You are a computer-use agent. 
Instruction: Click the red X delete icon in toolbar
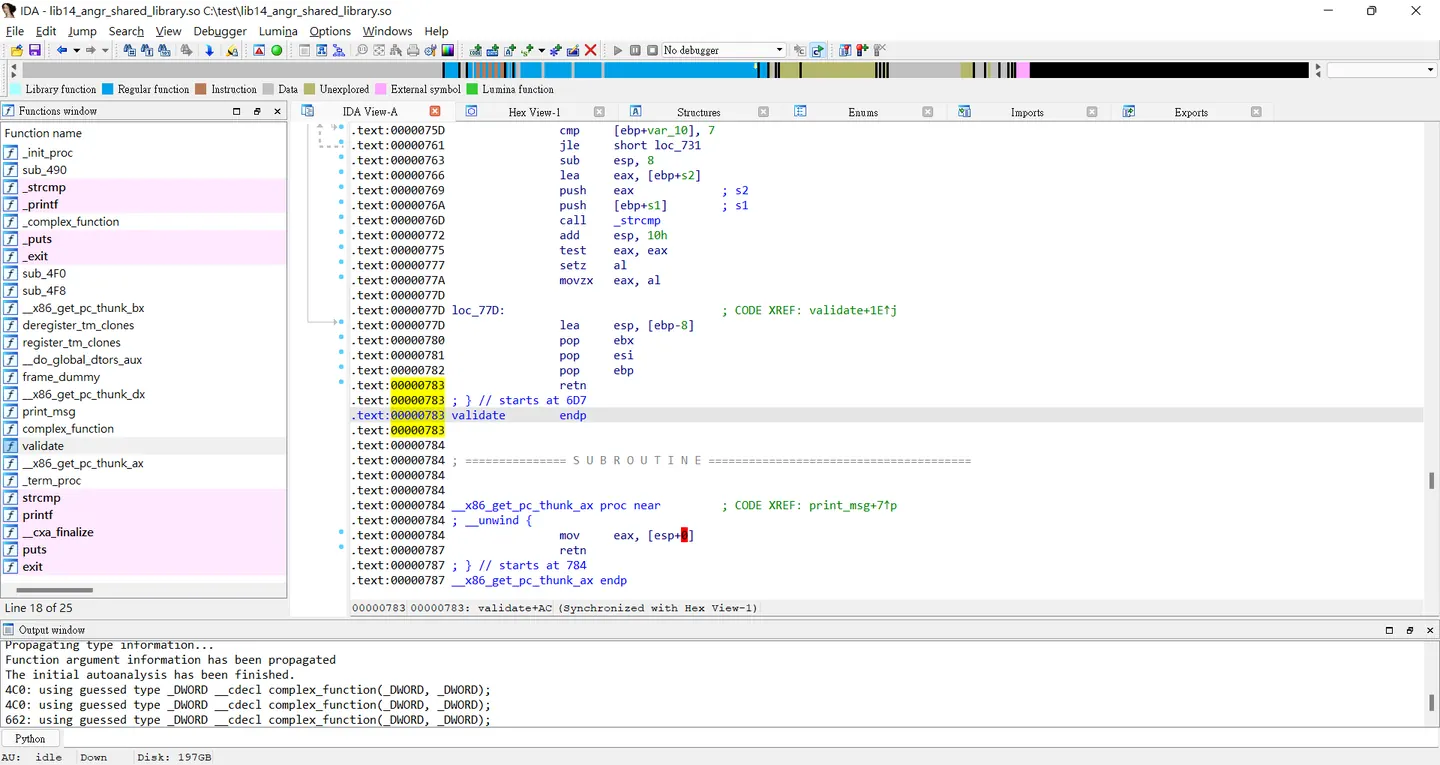tap(591, 50)
